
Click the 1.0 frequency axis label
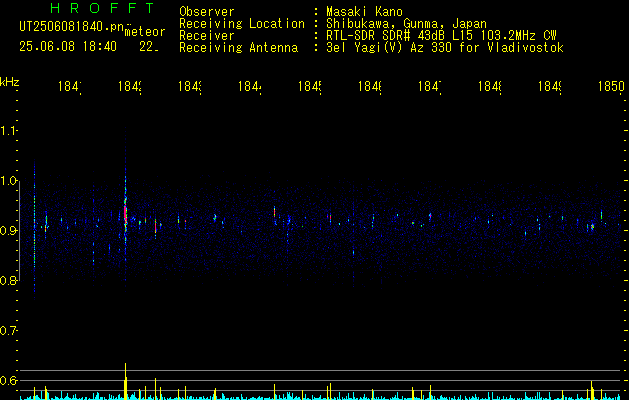pos(9,181)
